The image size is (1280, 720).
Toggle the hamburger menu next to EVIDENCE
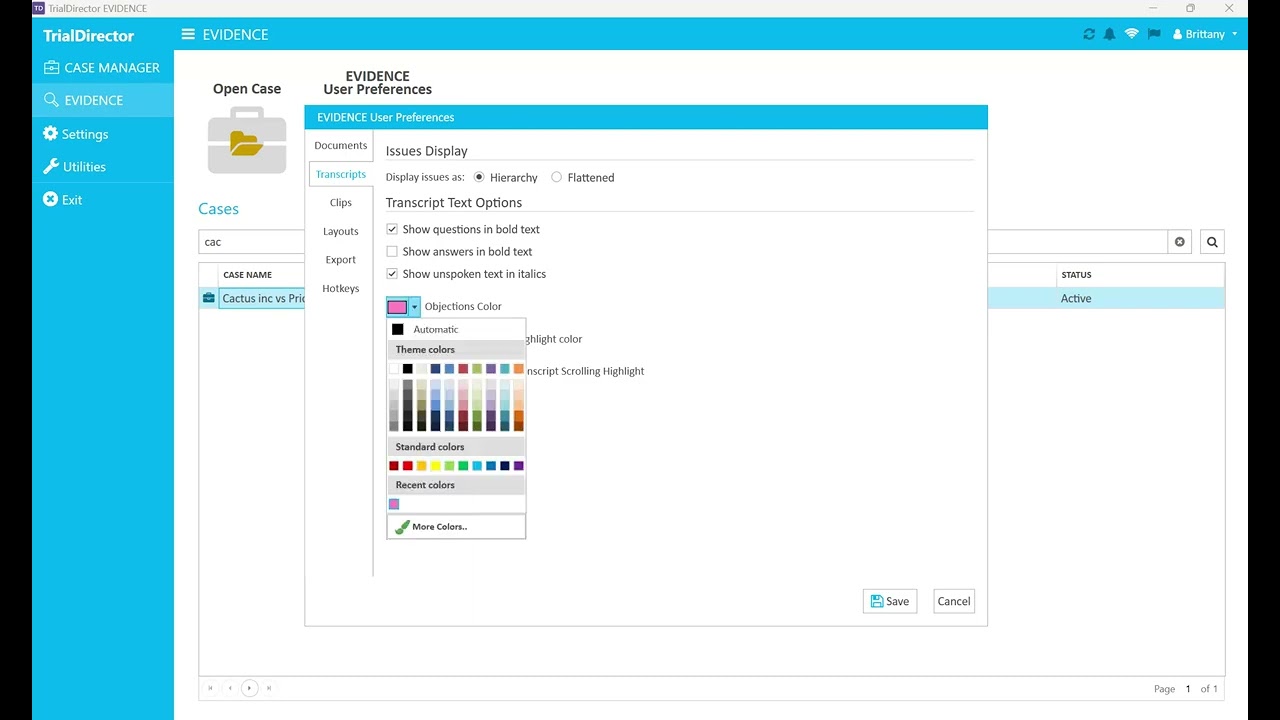click(x=188, y=34)
